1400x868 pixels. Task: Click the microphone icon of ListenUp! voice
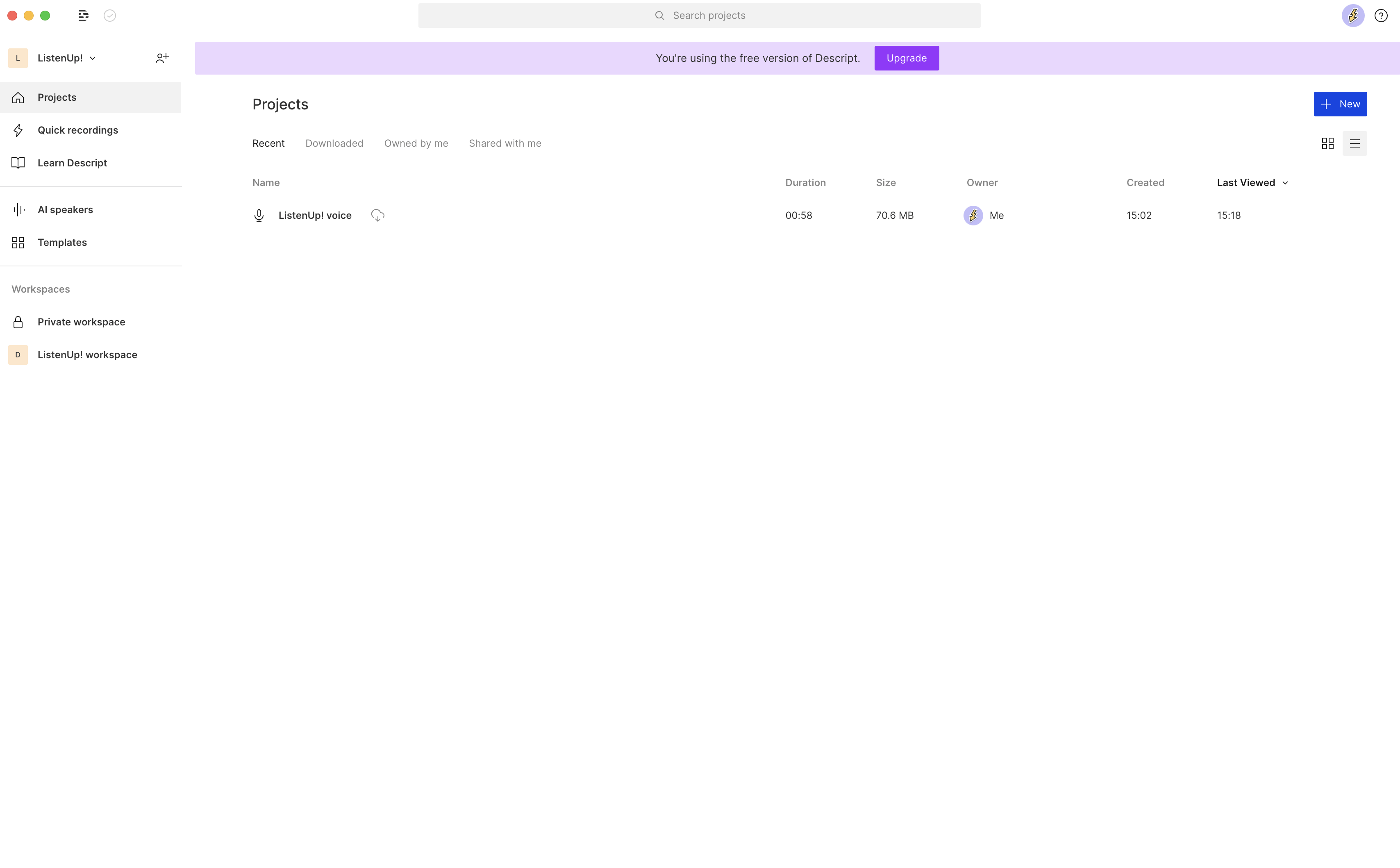259,216
